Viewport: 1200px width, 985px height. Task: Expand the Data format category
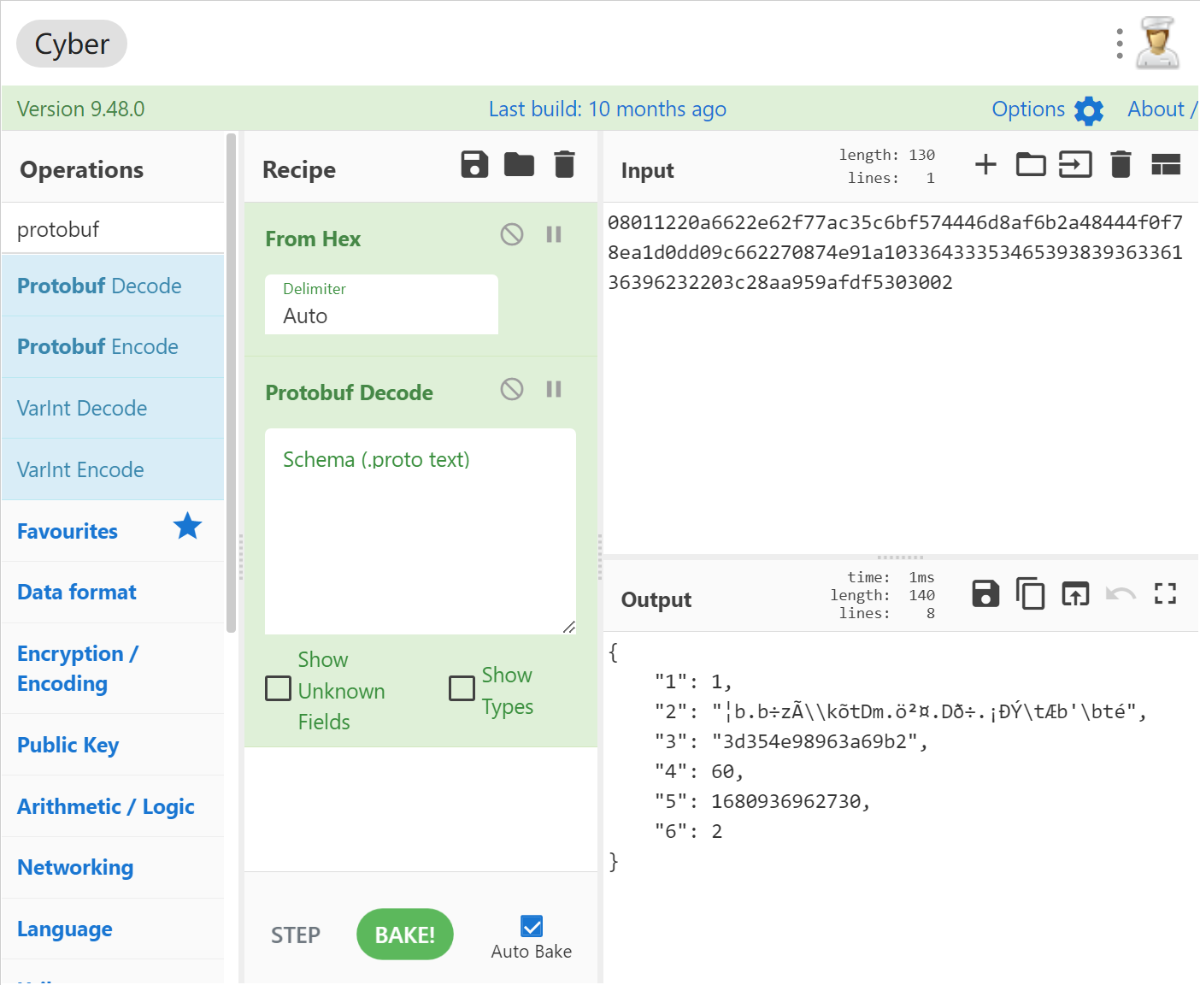(x=112, y=592)
